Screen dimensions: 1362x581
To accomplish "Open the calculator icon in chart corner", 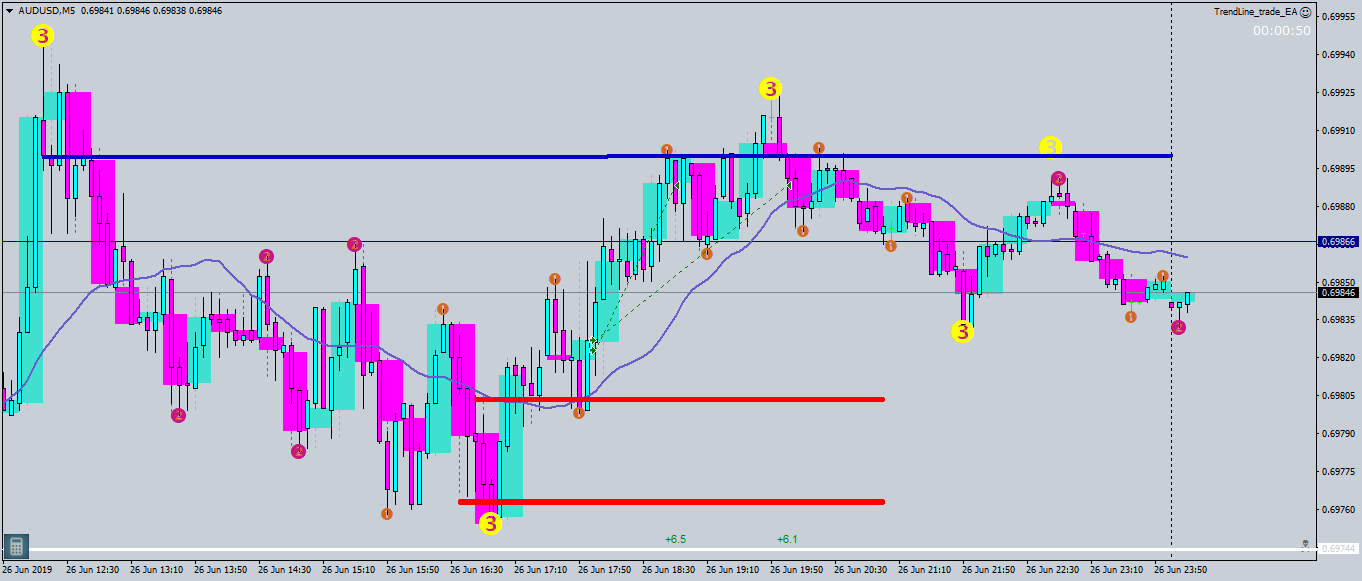I will click(x=16, y=546).
